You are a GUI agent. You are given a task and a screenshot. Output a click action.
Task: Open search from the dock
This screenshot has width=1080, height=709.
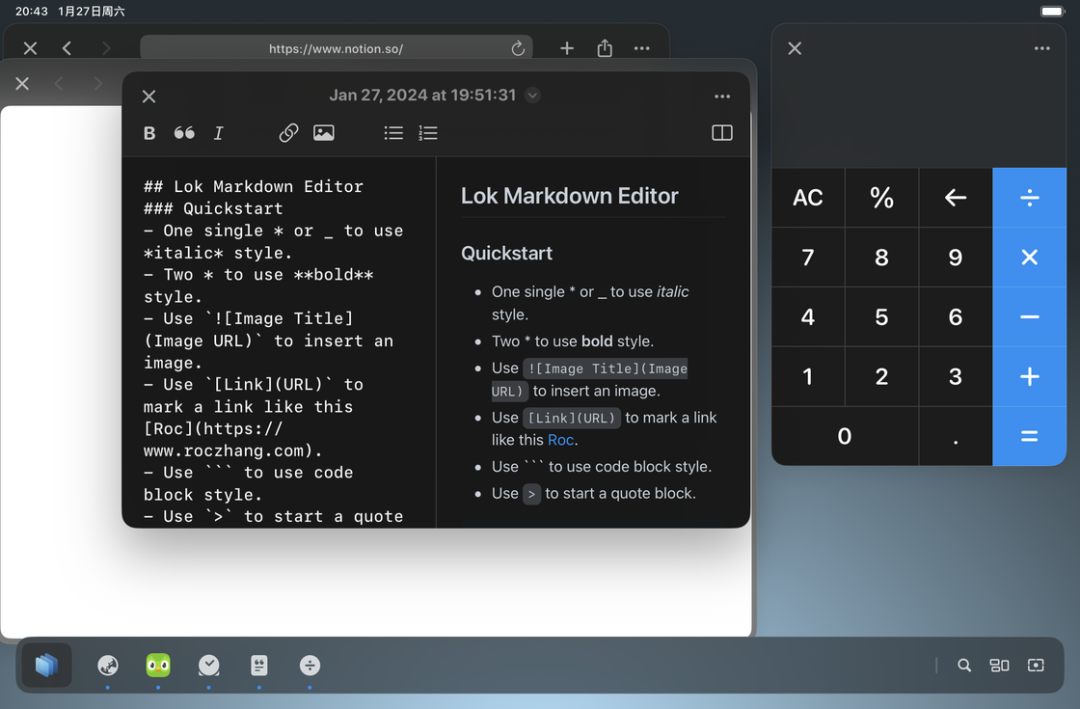tap(964, 665)
